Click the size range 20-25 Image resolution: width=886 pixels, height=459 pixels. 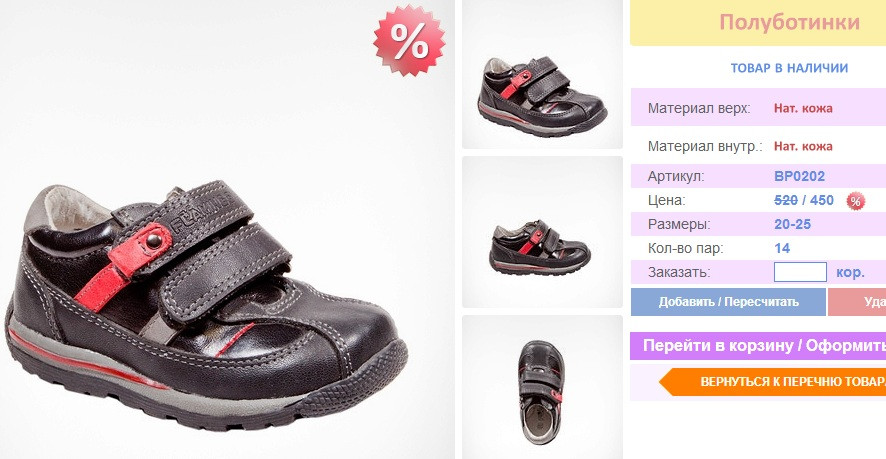(x=792, y=224)
